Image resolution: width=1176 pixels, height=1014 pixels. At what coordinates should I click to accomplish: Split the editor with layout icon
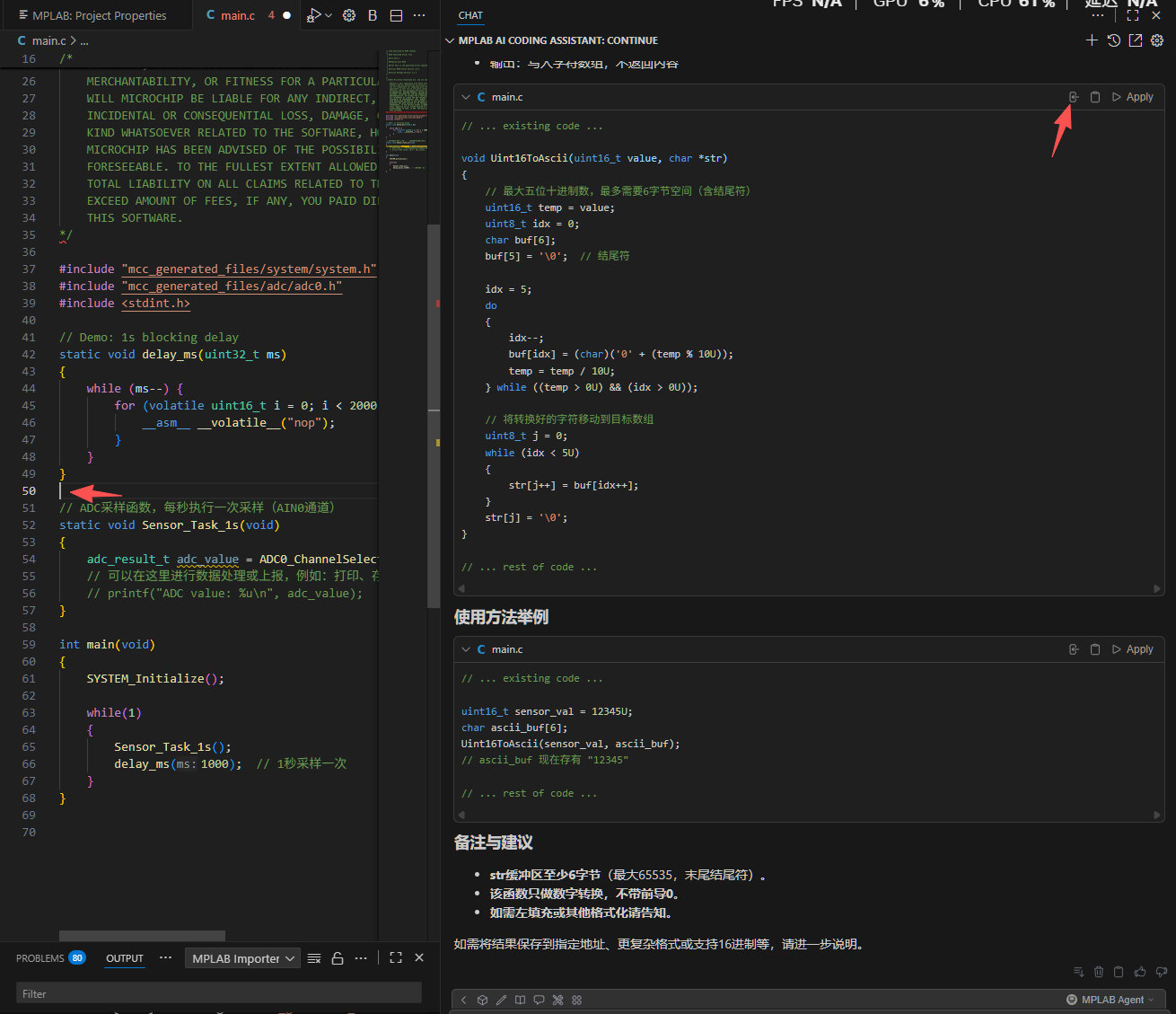pyautogui.click(x=396, y=15)
